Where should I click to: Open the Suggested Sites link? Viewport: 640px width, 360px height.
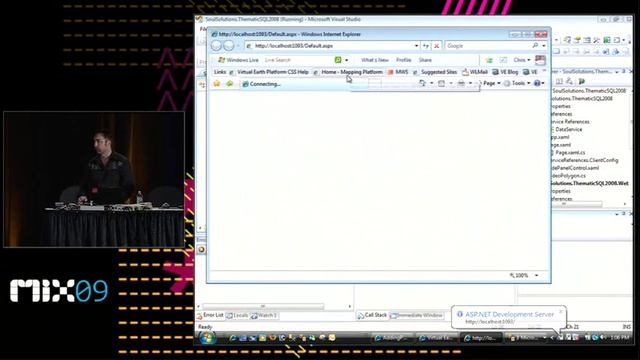point(435,72)
